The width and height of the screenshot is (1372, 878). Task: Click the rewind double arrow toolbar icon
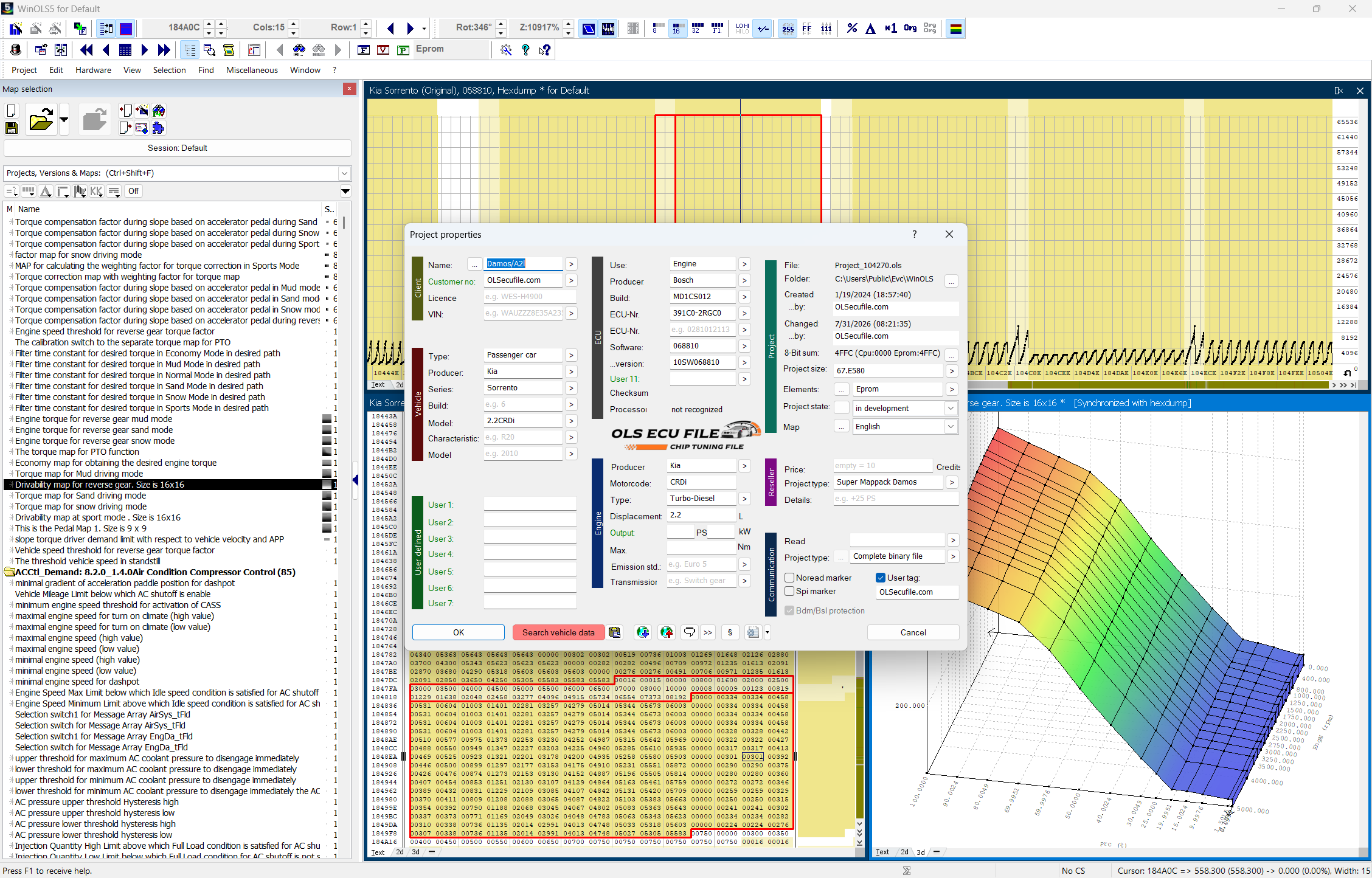[x=86, y=50]
